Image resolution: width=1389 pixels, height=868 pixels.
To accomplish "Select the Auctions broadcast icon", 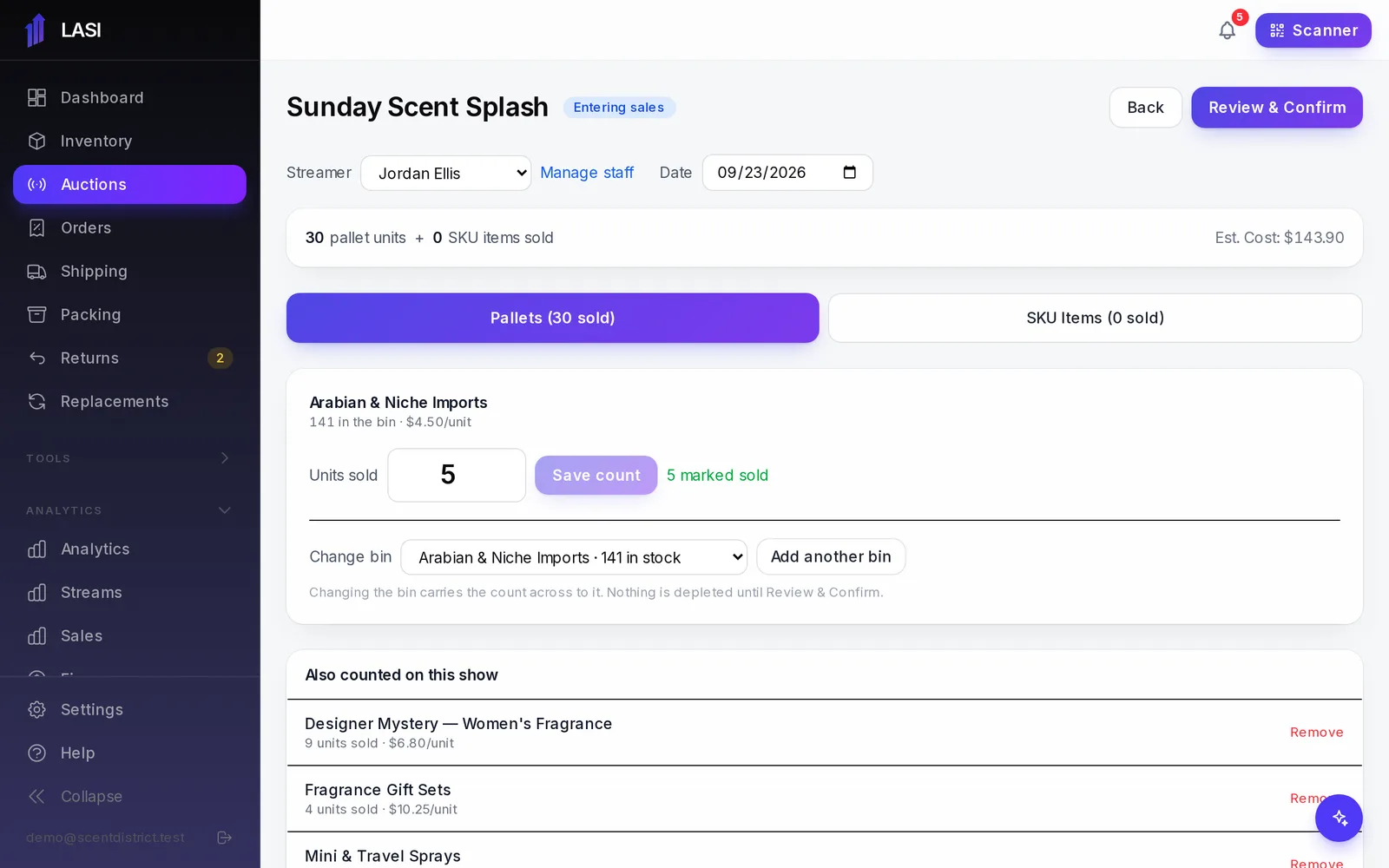I will 36,184.
